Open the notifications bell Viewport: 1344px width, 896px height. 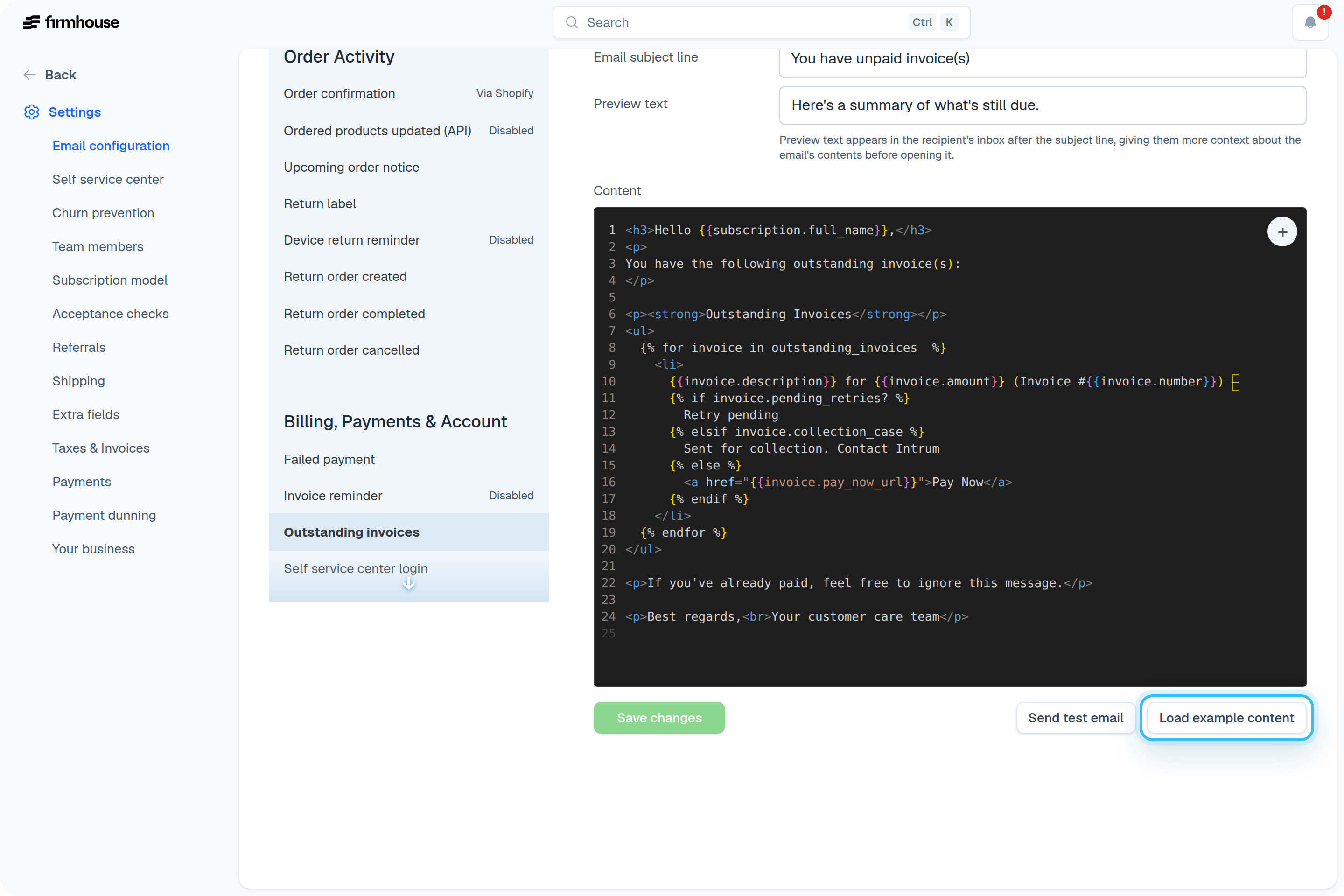(1310, 22)
